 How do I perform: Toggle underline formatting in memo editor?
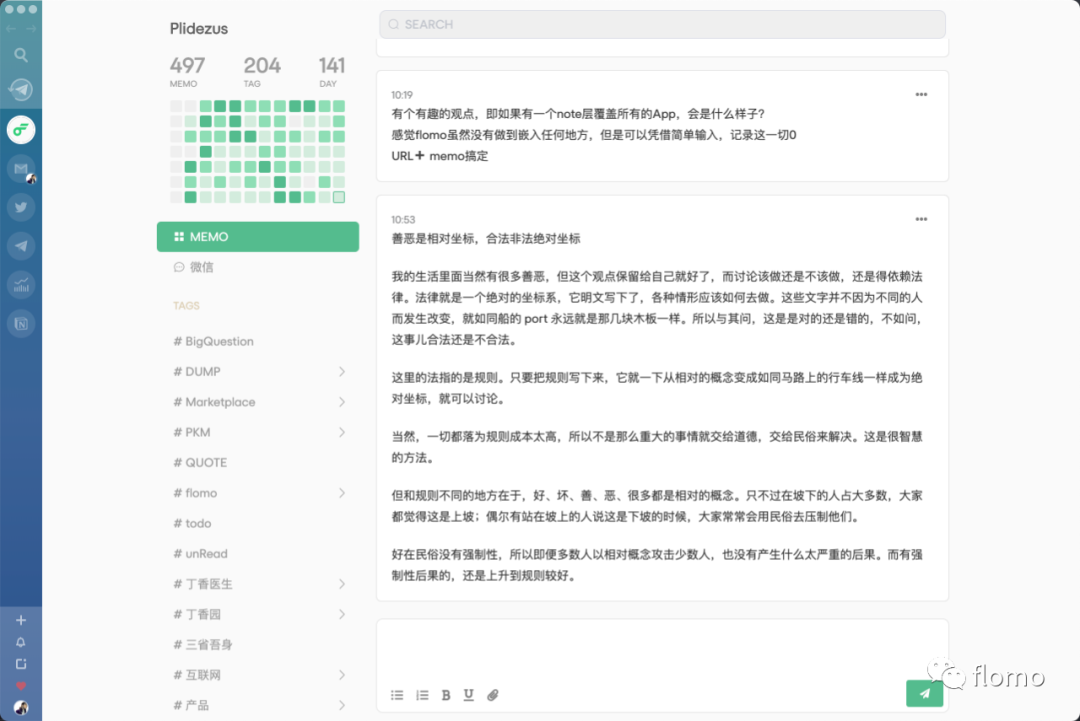pyautogui.click(x=468, y=695)
